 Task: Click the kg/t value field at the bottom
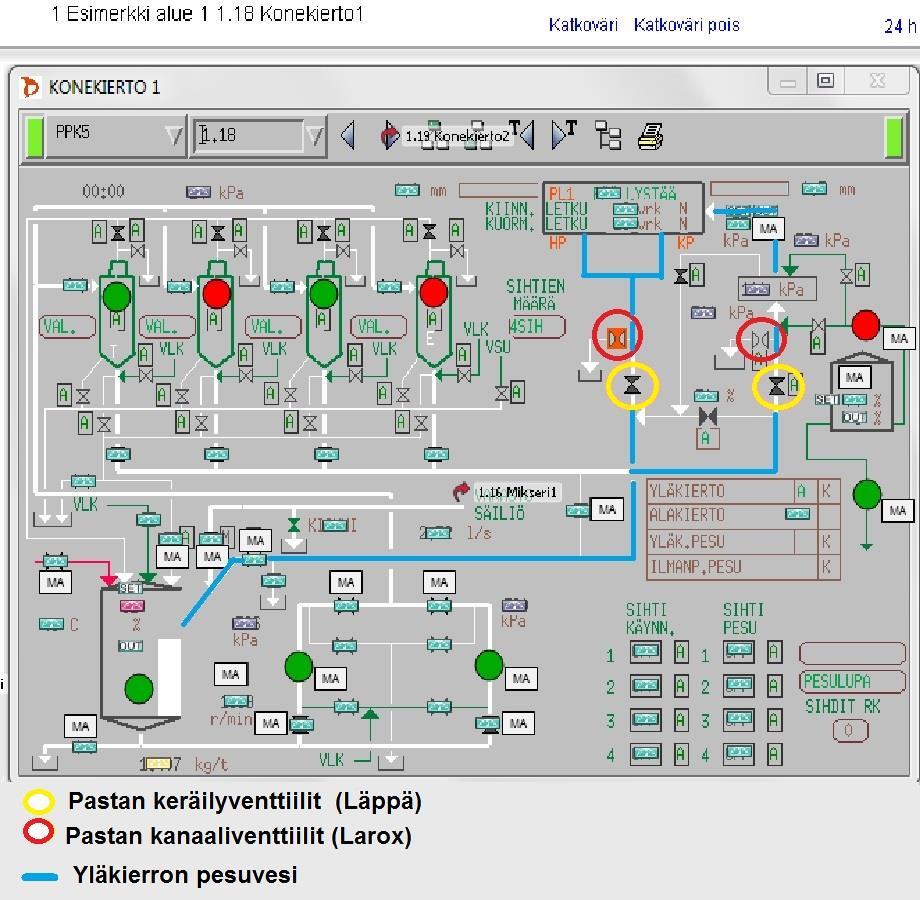pyautogui.click(x=161, y=764)
